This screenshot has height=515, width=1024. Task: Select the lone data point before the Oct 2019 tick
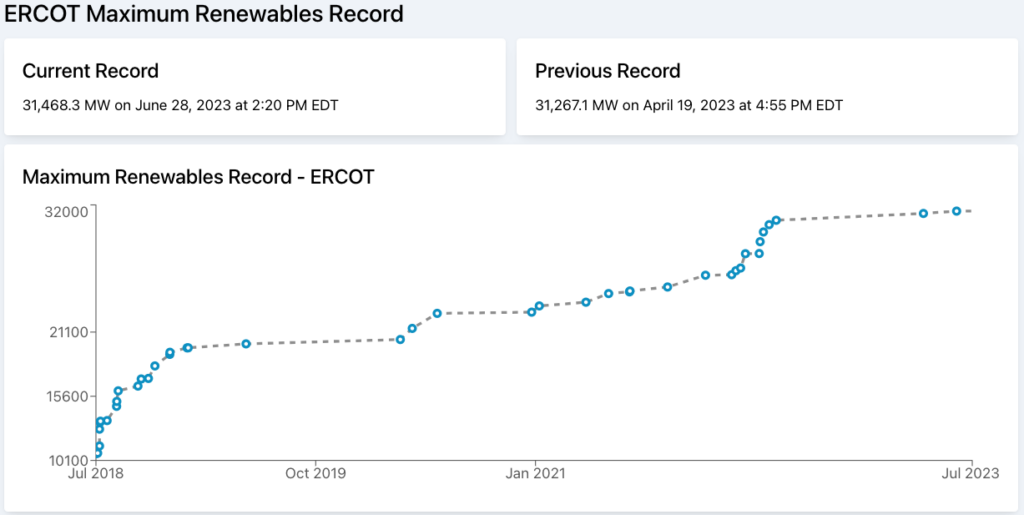[246, 344]
